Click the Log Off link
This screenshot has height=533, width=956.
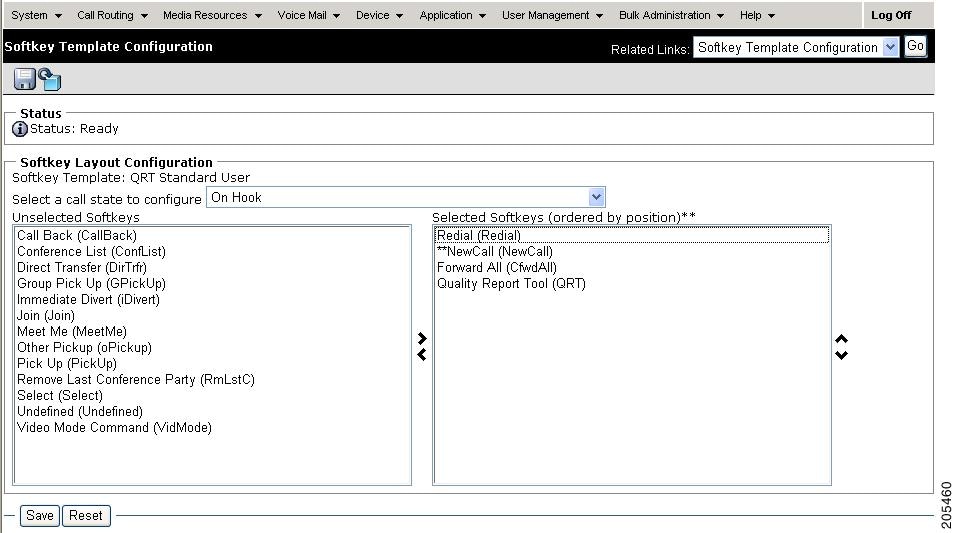click(891, 15)
